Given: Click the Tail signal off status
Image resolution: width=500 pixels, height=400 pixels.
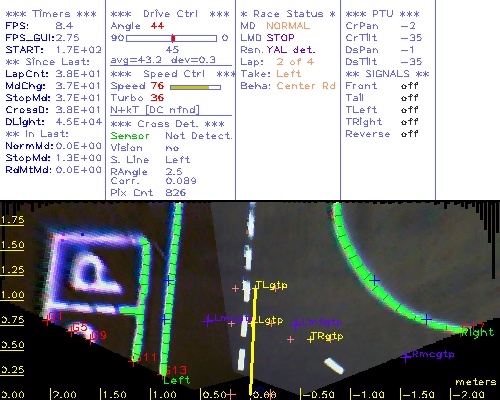Looking at the screenshot, I should pos(409,98).
